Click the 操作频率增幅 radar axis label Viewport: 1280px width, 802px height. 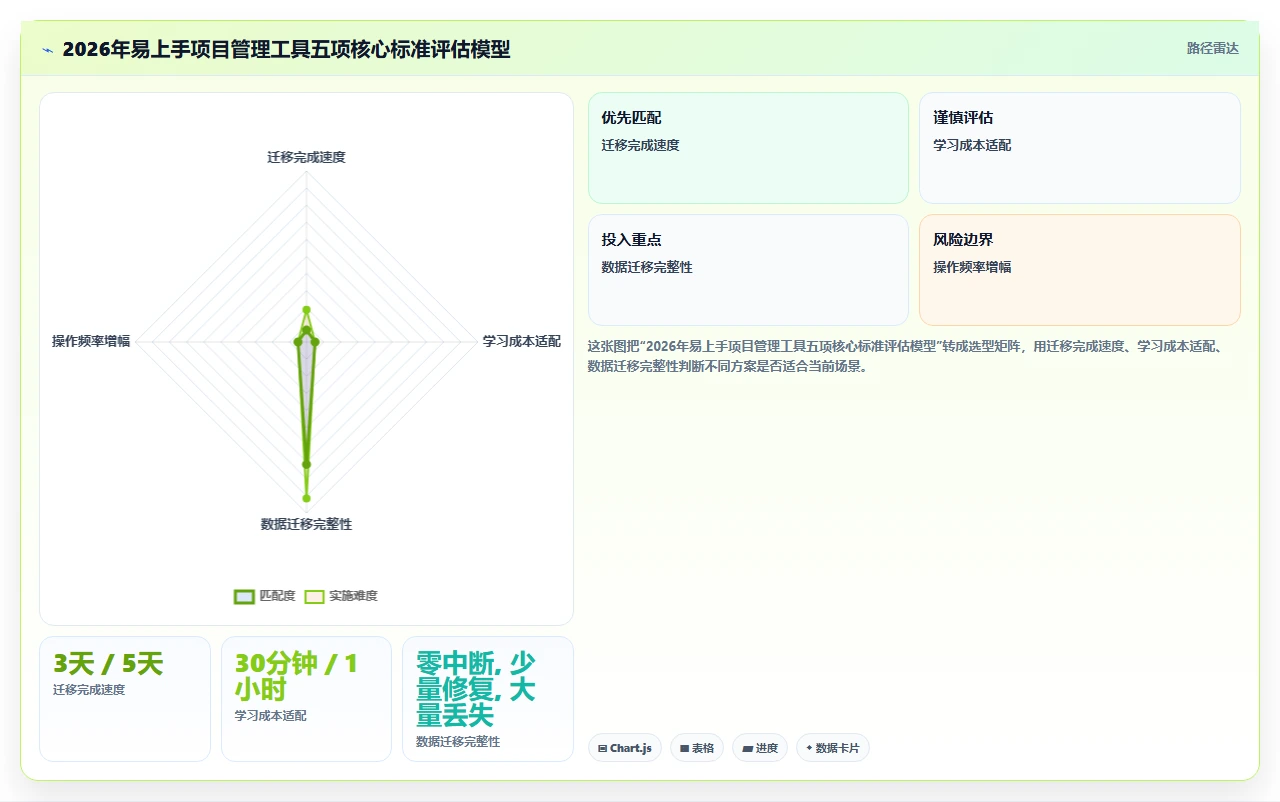[91, 341]
